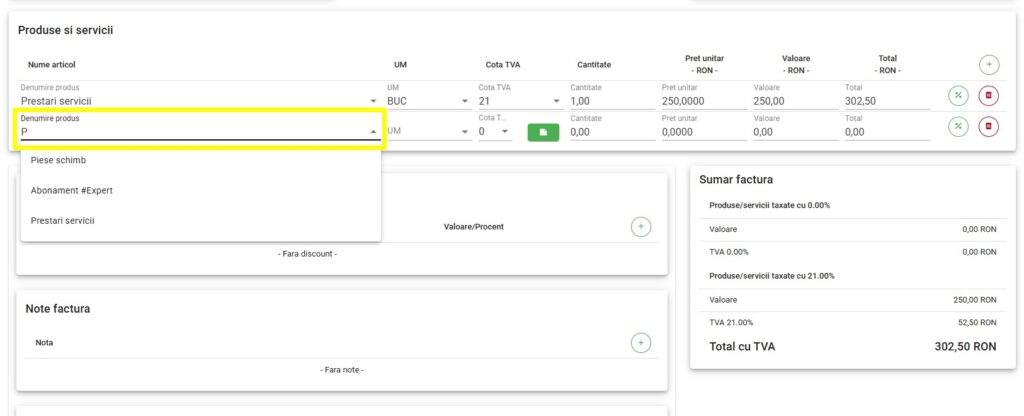Viewport: 1024px width, 416px height.
Task: Expand Cota TVA dropdown with value 21
Action: click(520, 101)
